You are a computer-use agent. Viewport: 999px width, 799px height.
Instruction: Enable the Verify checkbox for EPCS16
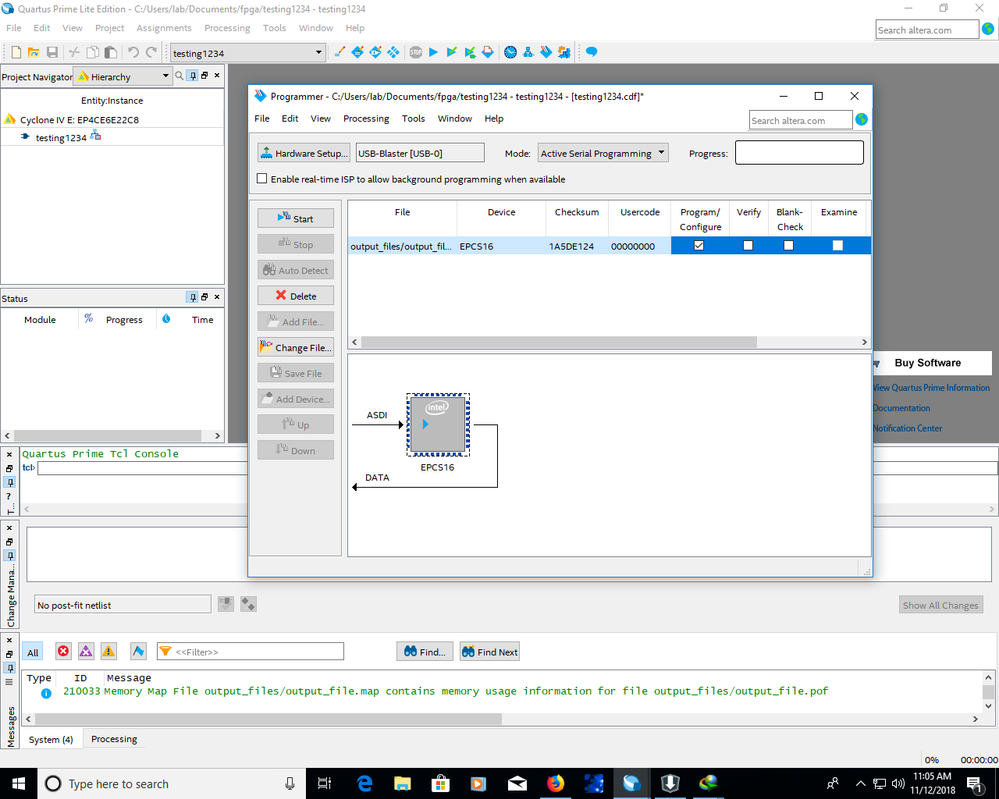(748, 245)
